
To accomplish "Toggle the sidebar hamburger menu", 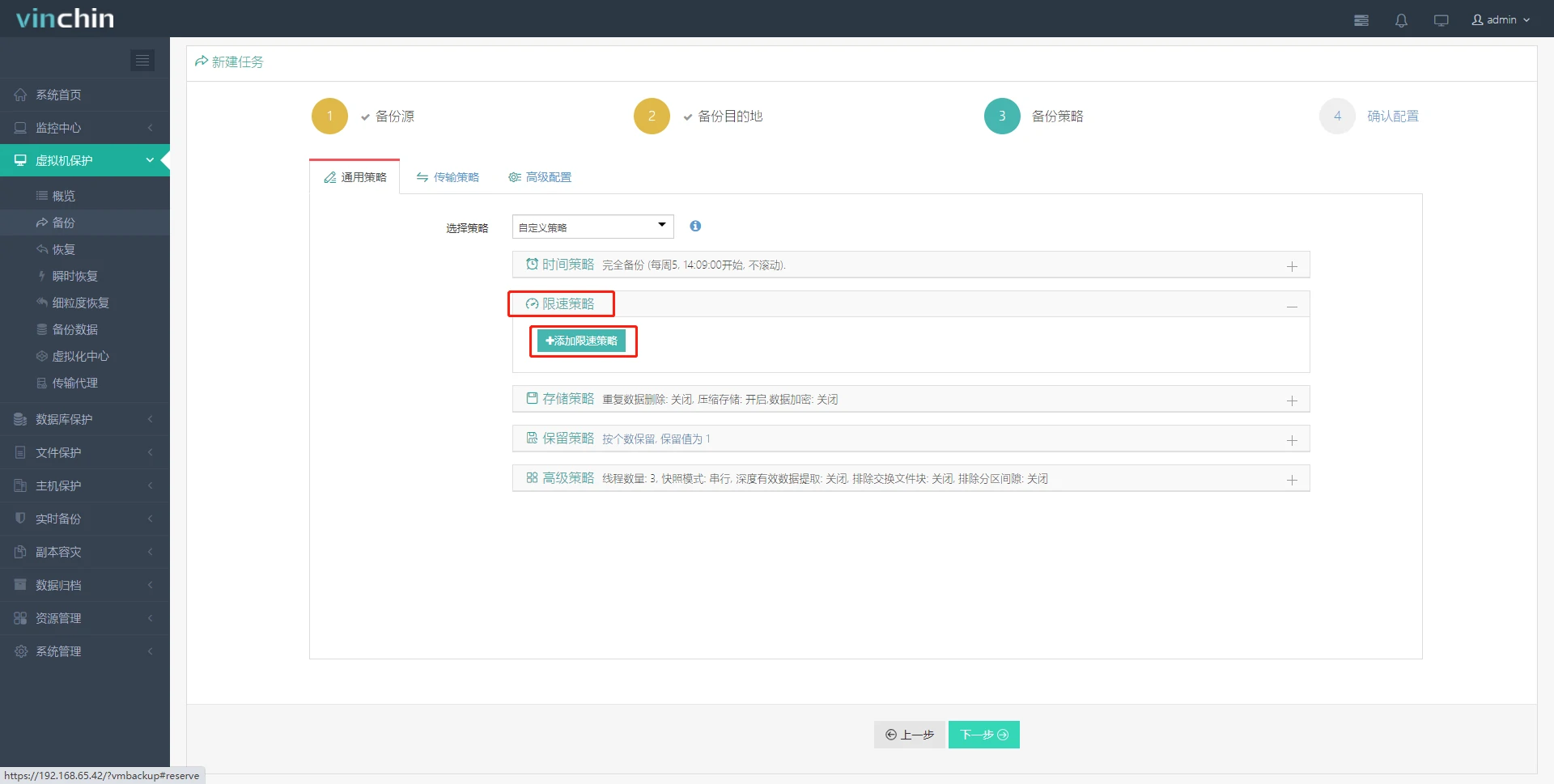I will click(x=142, y=60).
